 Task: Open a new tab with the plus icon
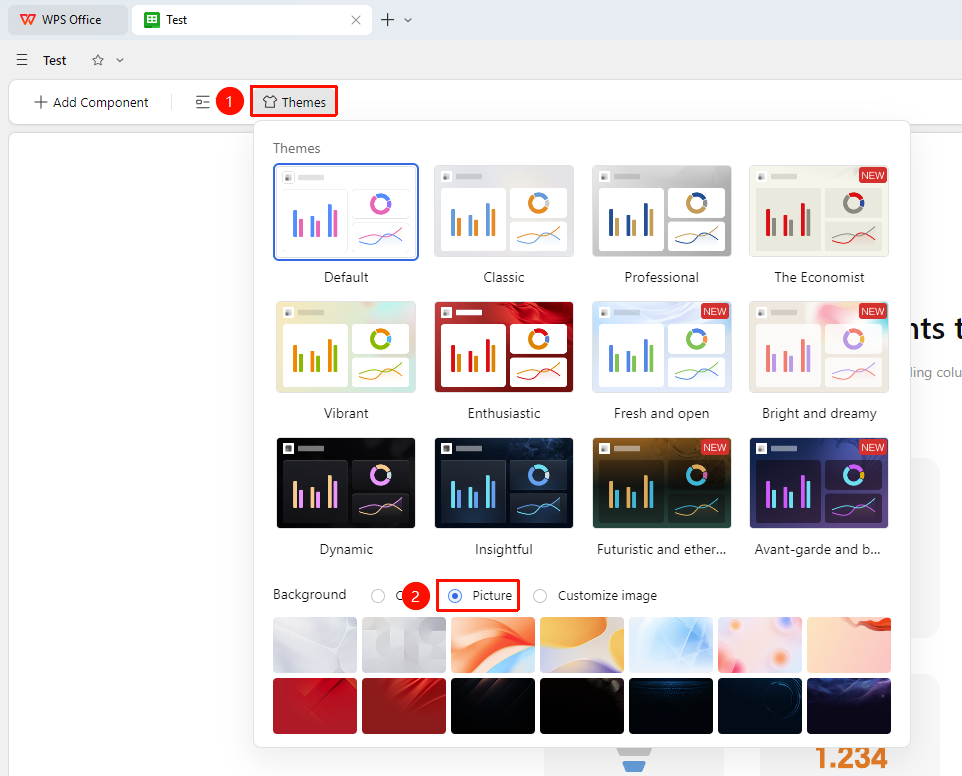(387, 20)
